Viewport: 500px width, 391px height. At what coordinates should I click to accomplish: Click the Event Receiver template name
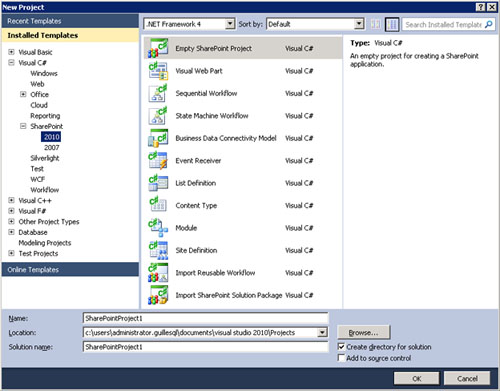[x=198, y=161]
